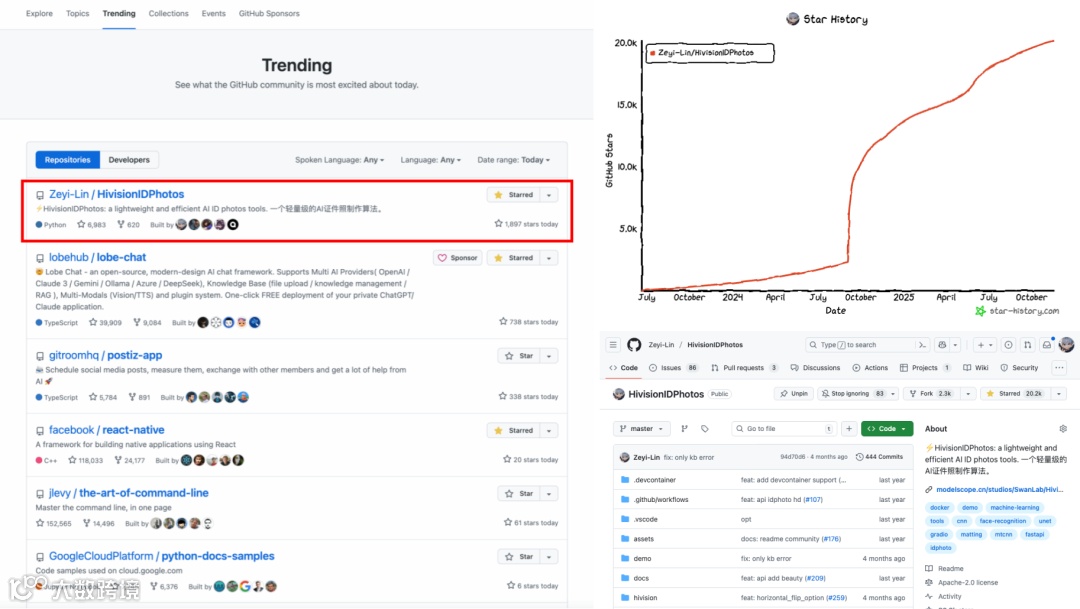Screen dimensions: 1080x609
Task: Expand star list arrow for lobe-chat row
Action: click(549, 258)
